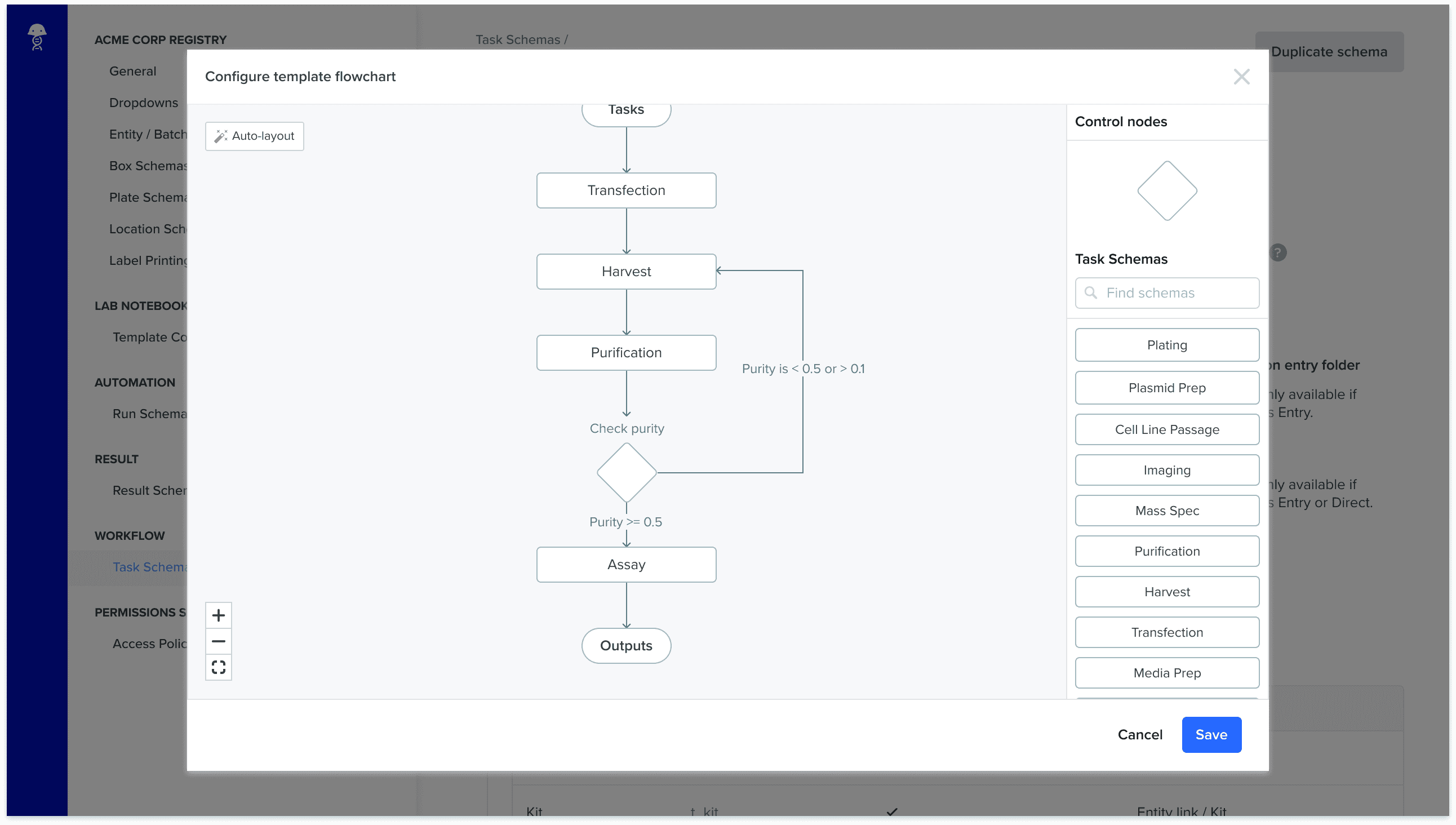Pick the Imaging task schema
1456x825 pixels.
(x=1167, y=470)
